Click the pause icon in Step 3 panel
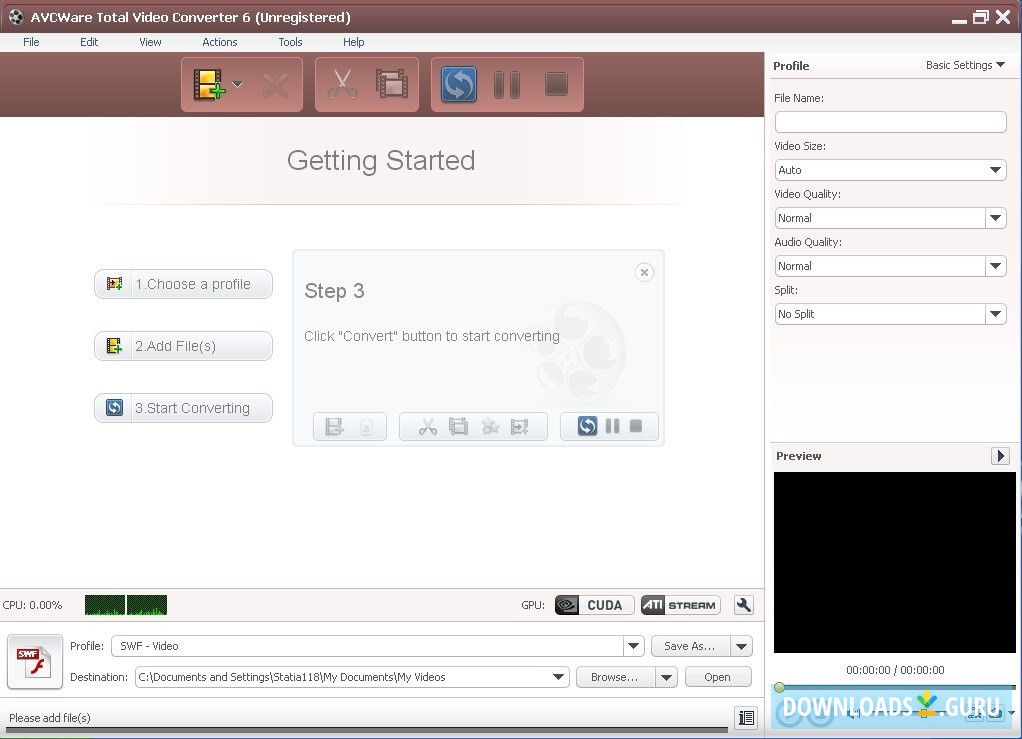 [x=613, y=426]
